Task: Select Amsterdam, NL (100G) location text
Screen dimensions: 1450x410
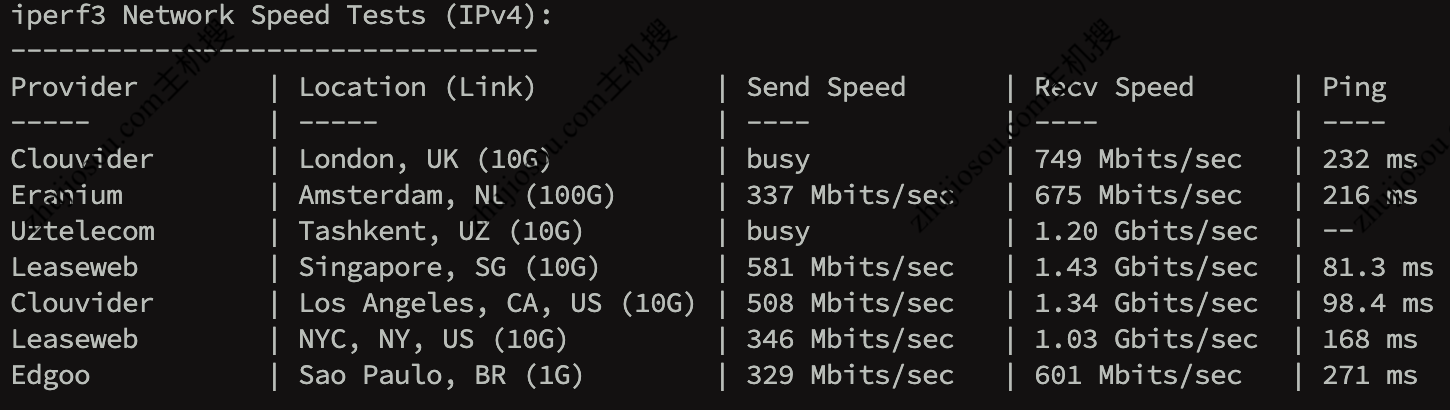Action: [x=457, y=196]
